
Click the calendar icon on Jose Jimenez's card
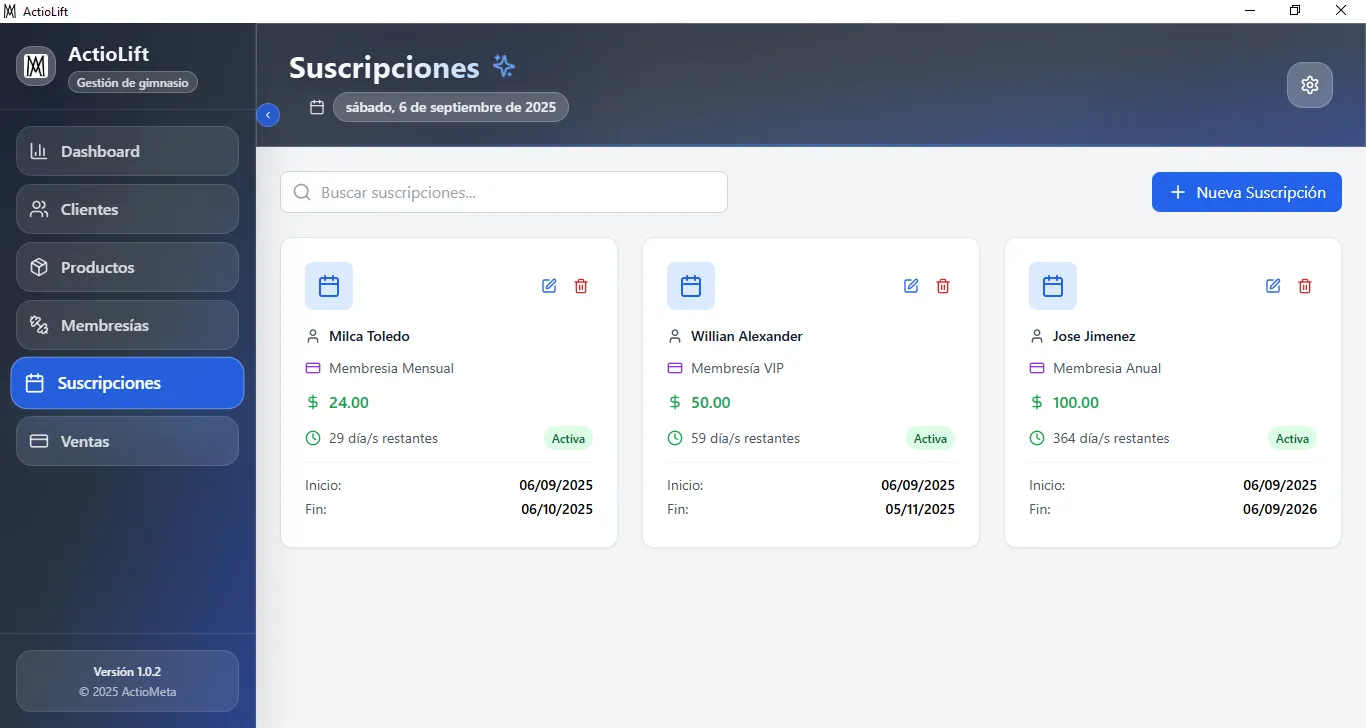coord(1052,285)
